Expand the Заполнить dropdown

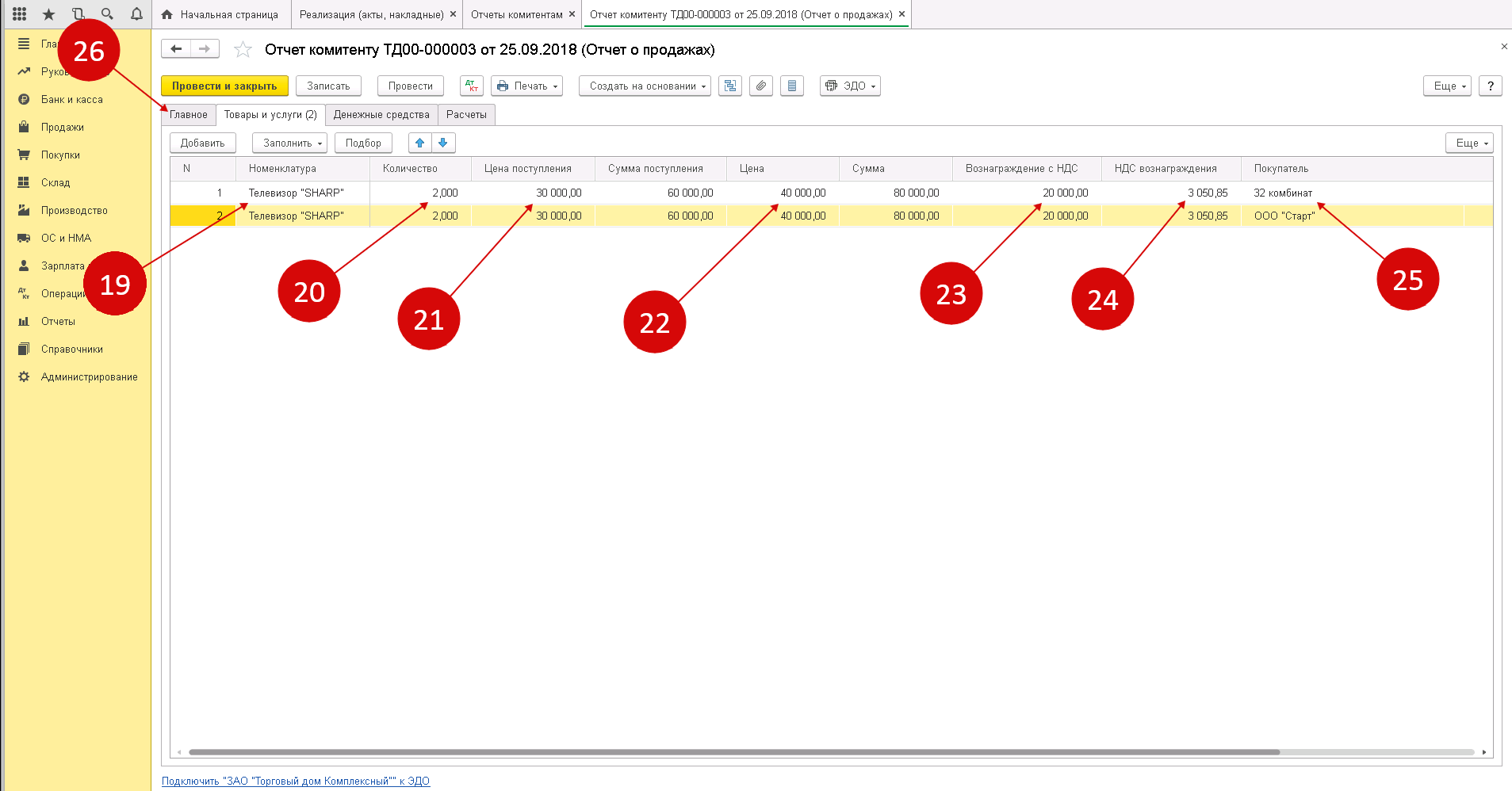point(289,143)
